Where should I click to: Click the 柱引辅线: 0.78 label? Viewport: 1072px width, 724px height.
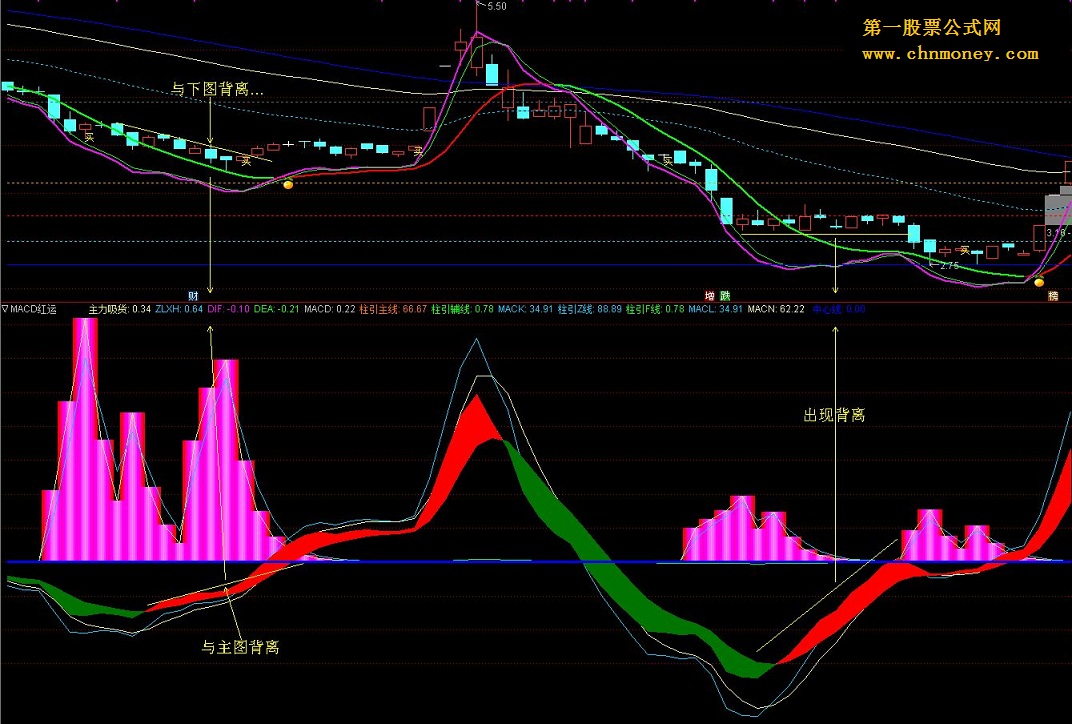tap(462, 309)
